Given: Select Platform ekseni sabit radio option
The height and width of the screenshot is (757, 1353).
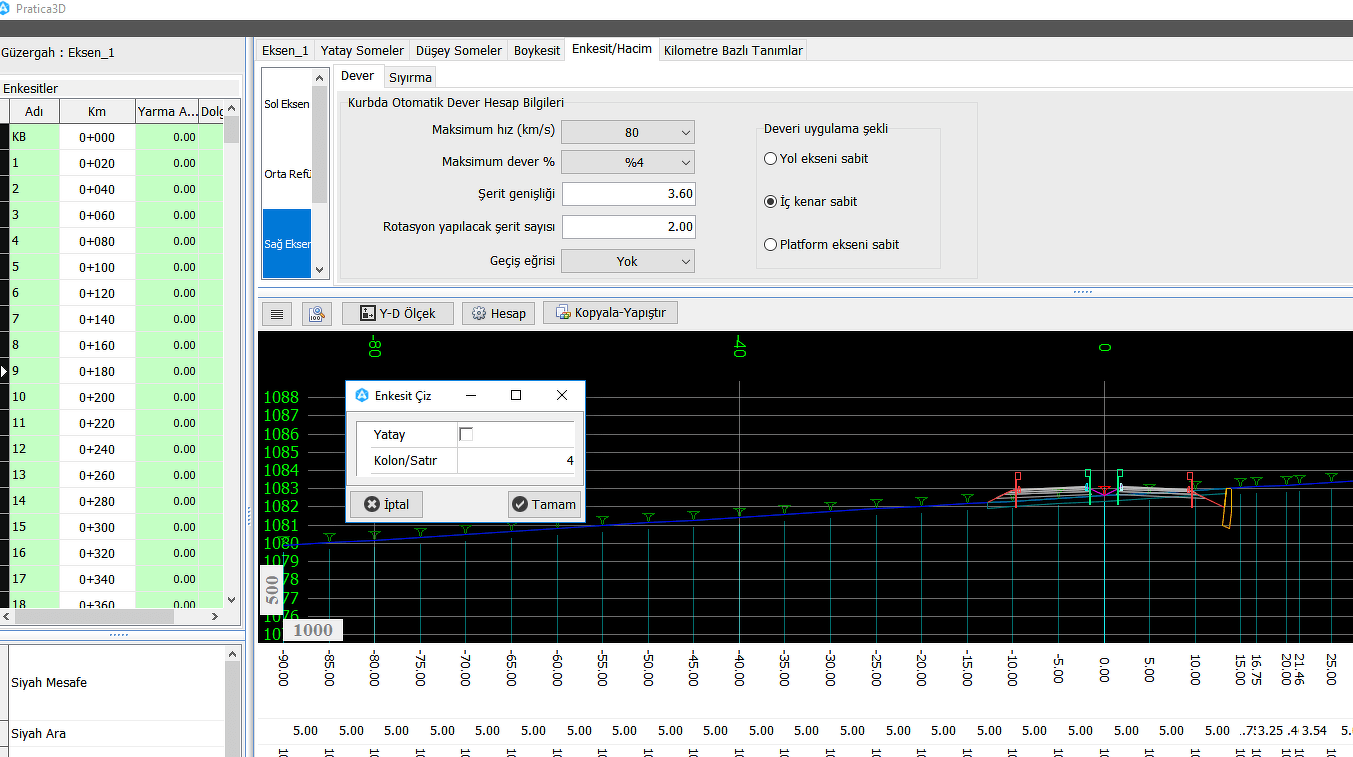Looking at the screenshot, I should click(x=771, y=244).
